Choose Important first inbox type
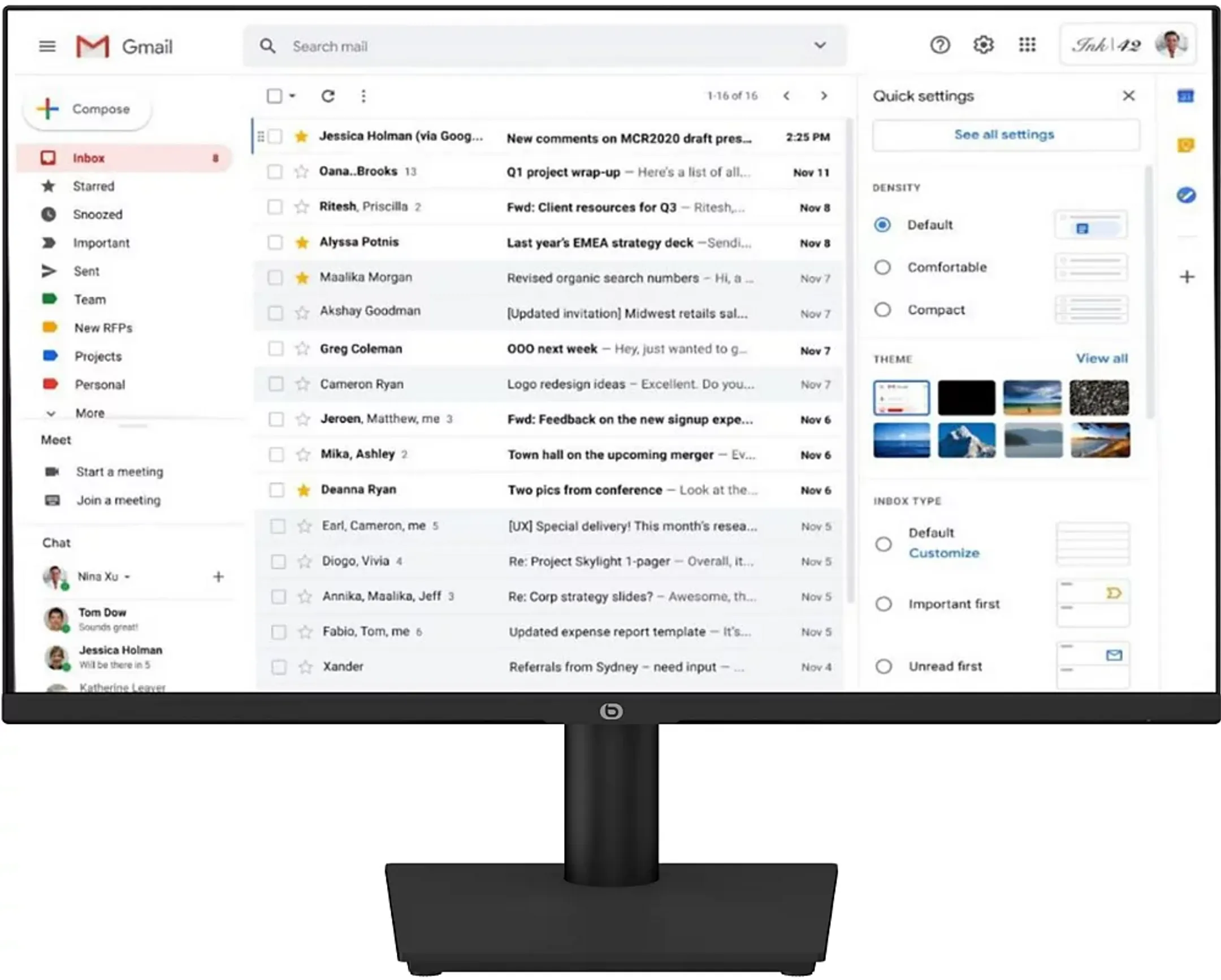 [x=884, y=604]
